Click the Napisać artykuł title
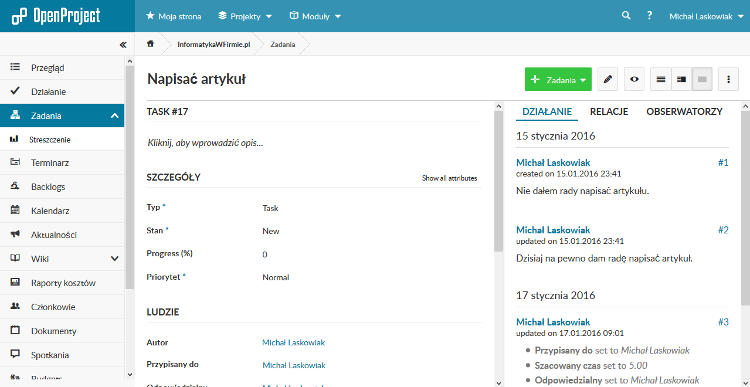The image size is (750, 387). point(196,79)
